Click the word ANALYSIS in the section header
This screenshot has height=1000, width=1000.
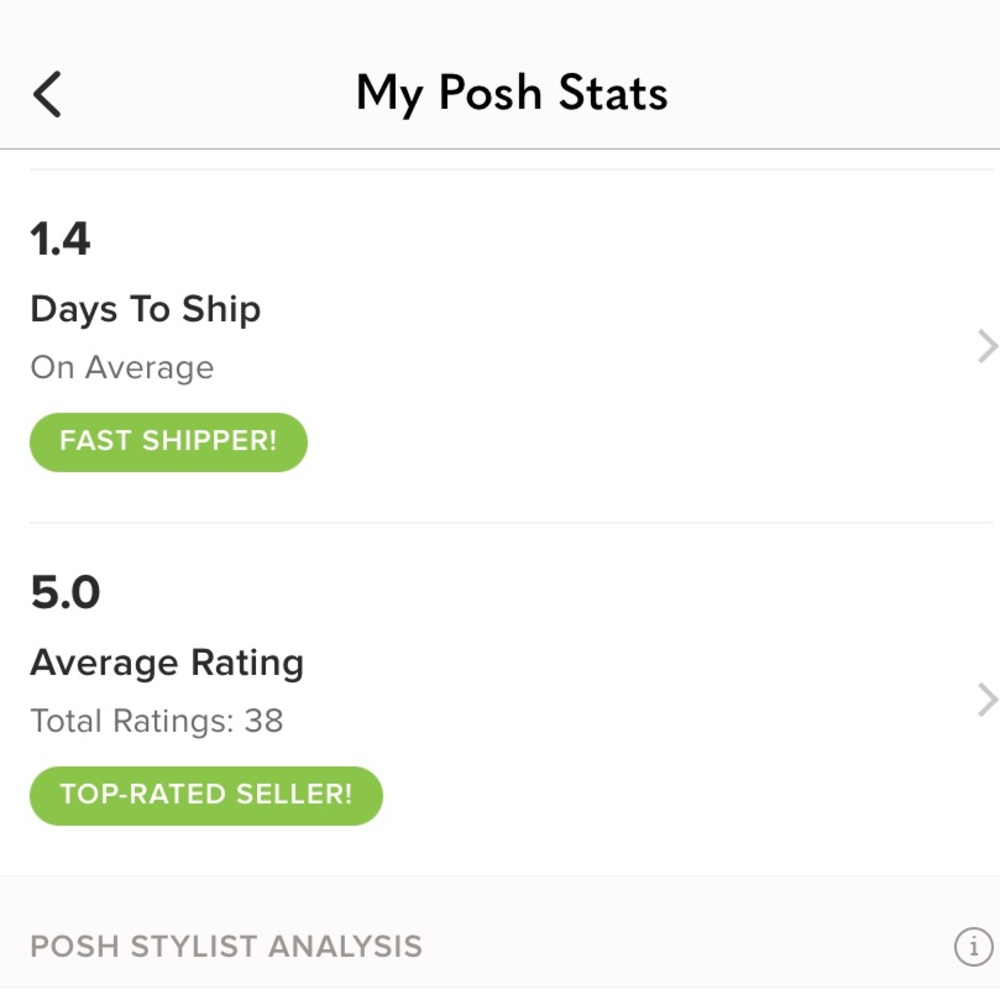coord(345,946)
